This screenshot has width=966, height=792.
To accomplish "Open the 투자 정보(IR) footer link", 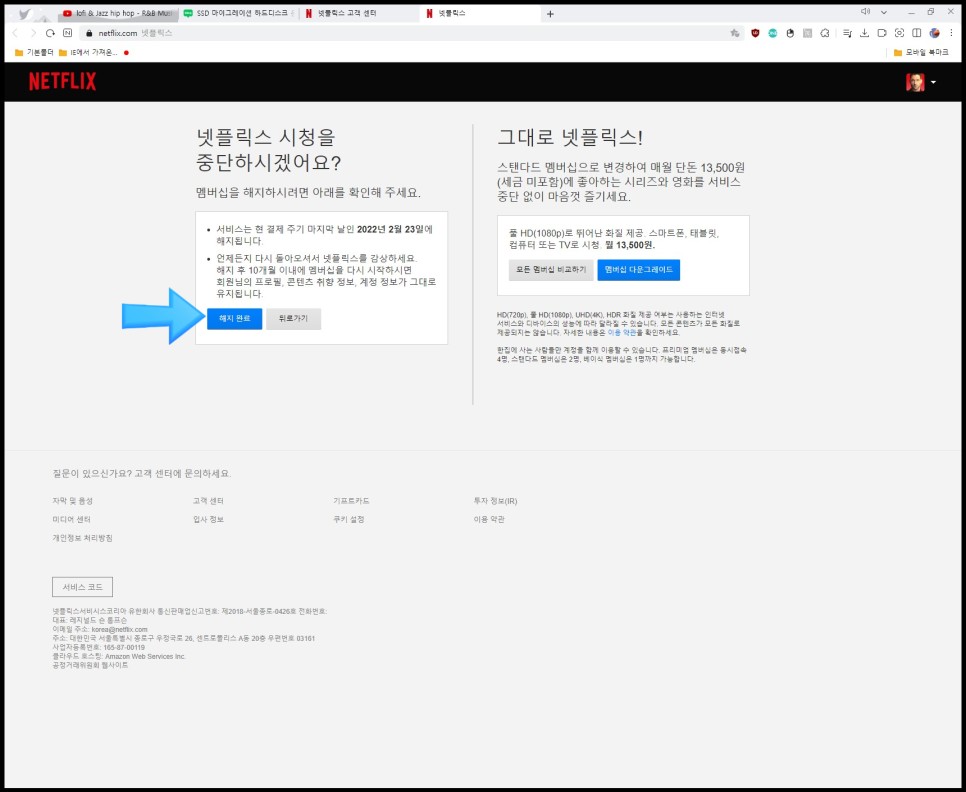I will (x=495, y=501).
